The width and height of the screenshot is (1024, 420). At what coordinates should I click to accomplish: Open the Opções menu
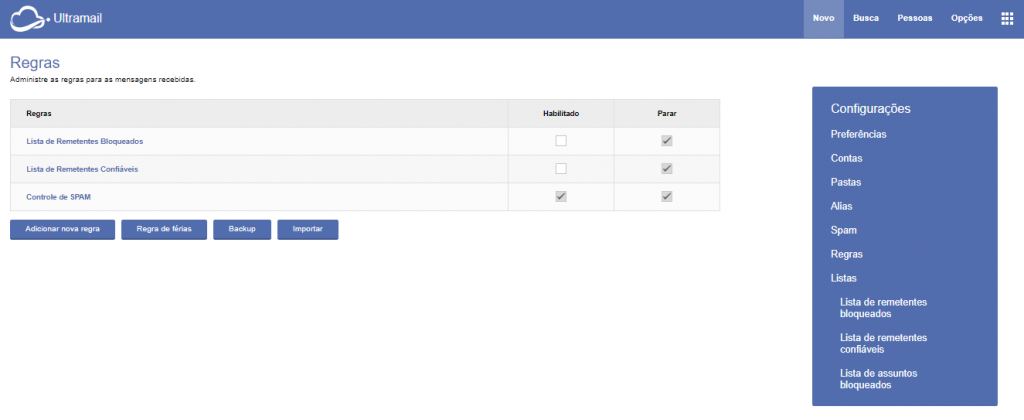(967, 18)
